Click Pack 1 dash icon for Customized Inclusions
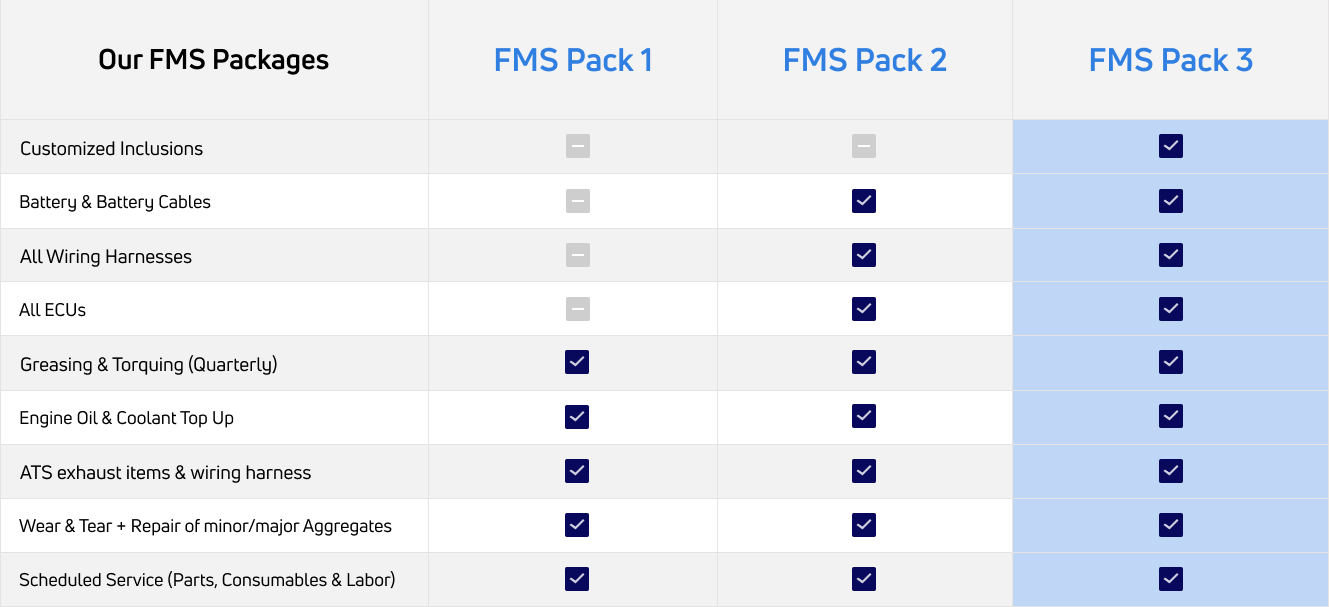 [x=577, y=147]
